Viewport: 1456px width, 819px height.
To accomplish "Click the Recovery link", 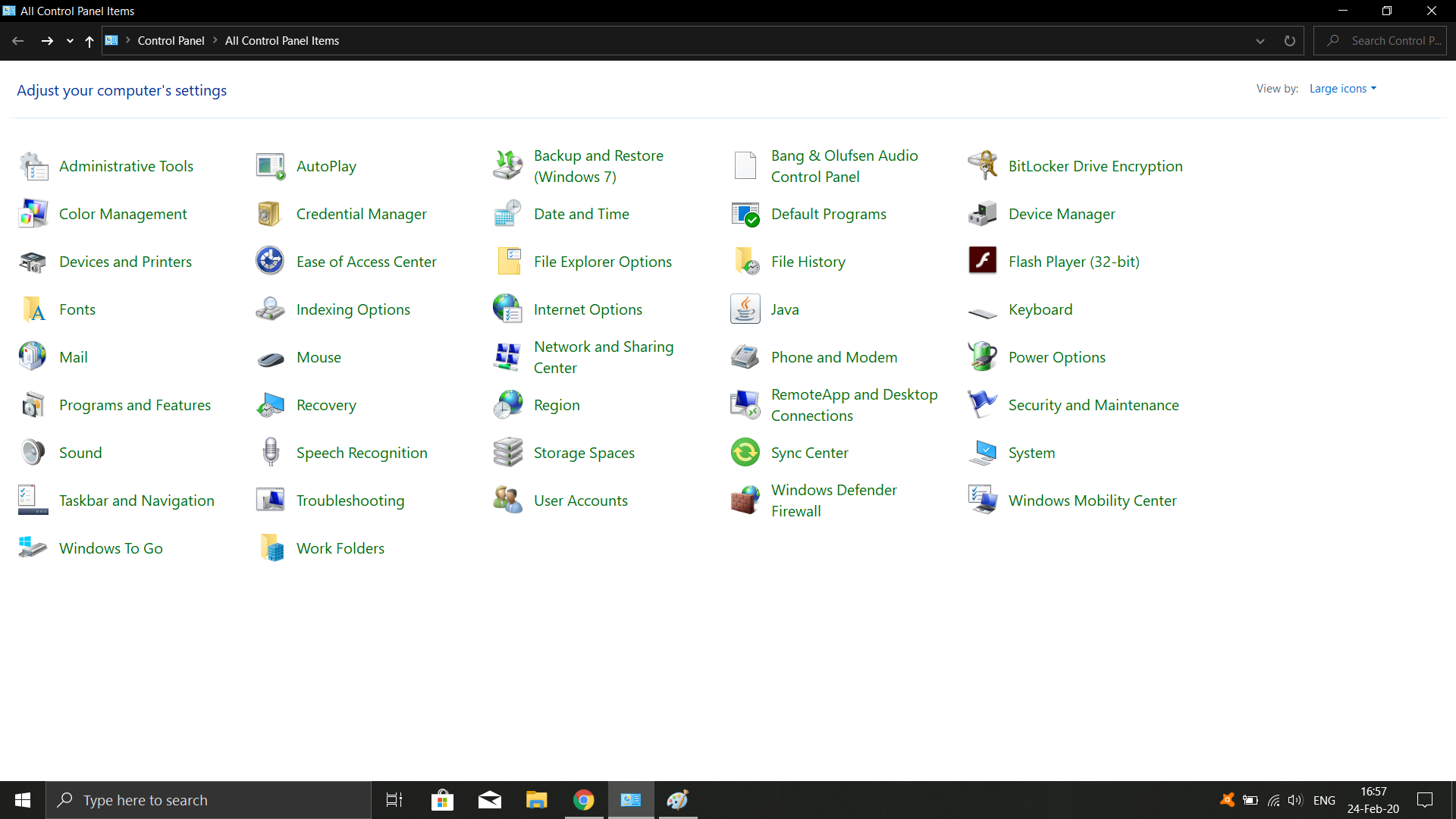I will (x=326, y=405).
